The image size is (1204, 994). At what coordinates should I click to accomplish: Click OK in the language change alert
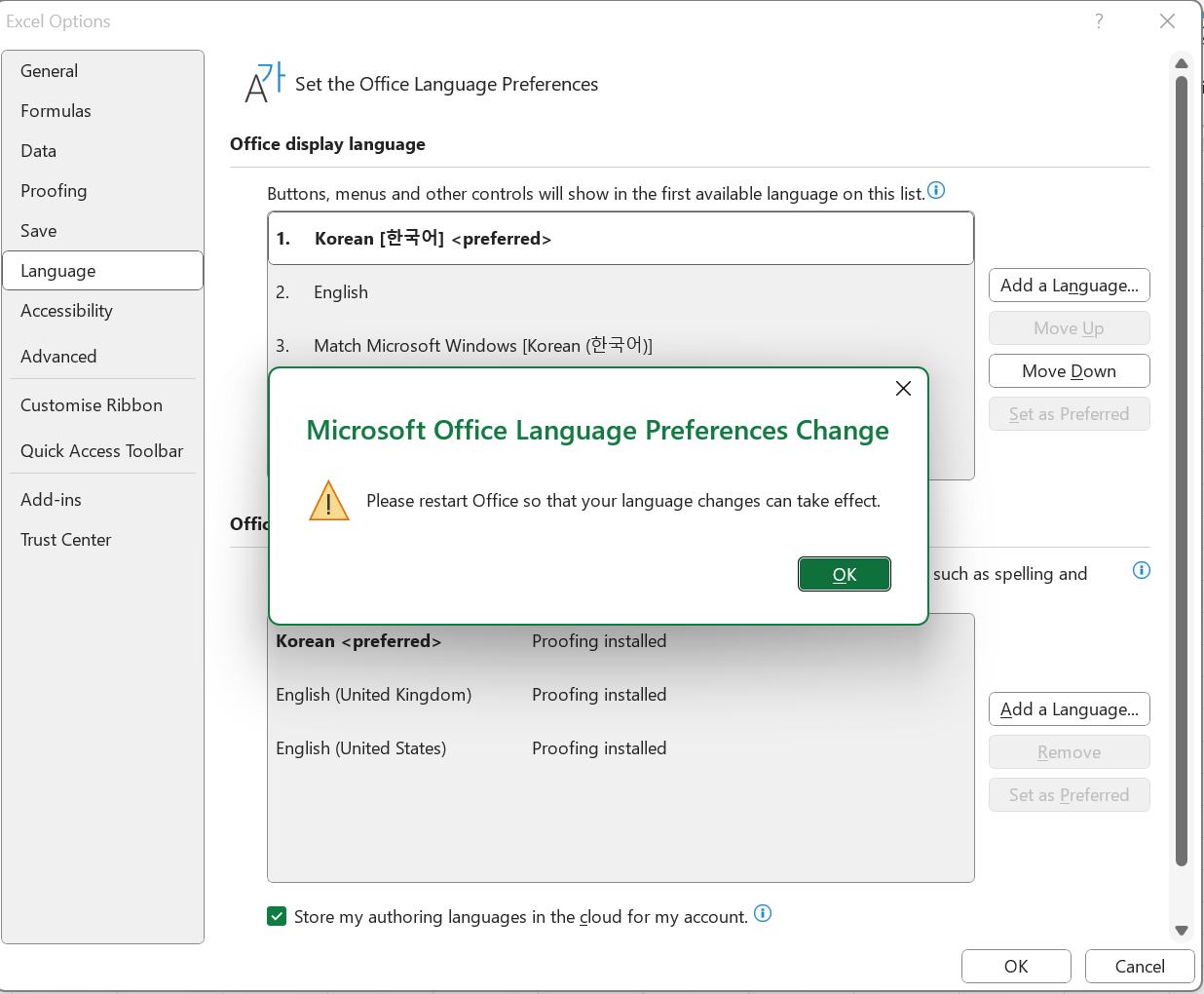click(845, 574)
